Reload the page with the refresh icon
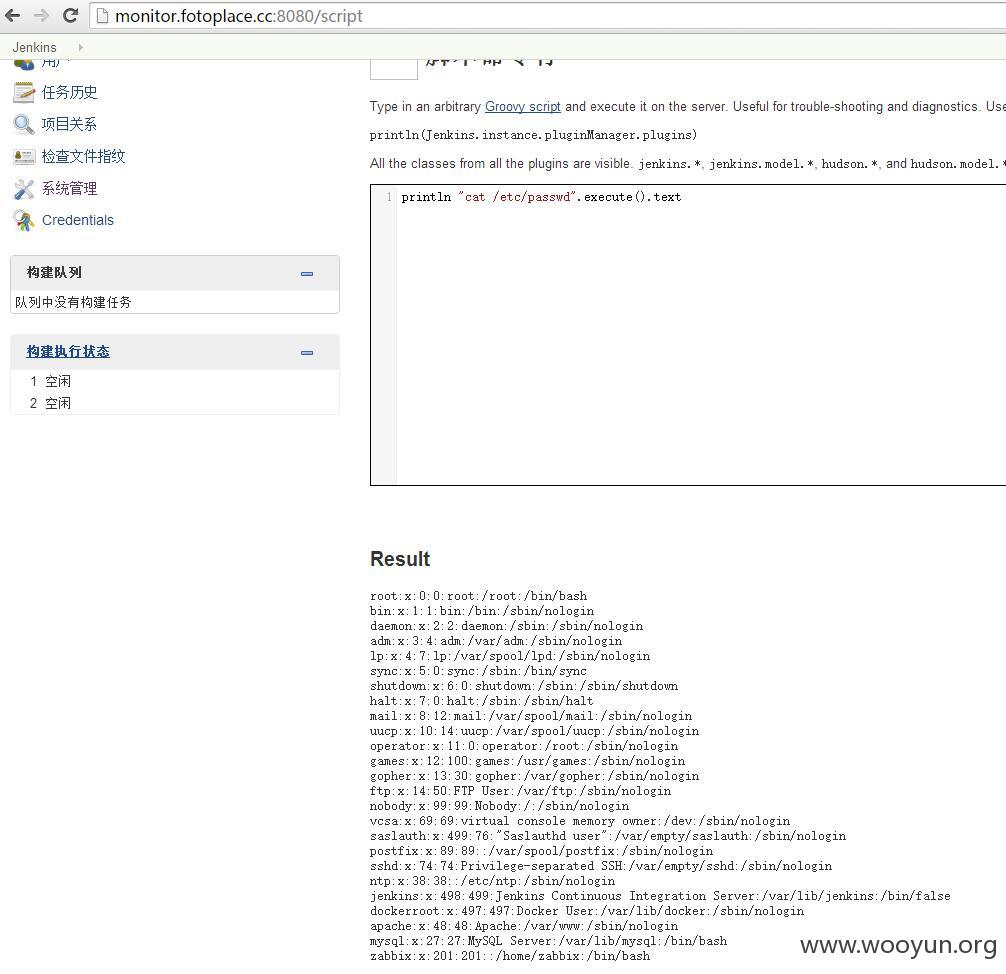1006x974 pixels. pos(71,15)
